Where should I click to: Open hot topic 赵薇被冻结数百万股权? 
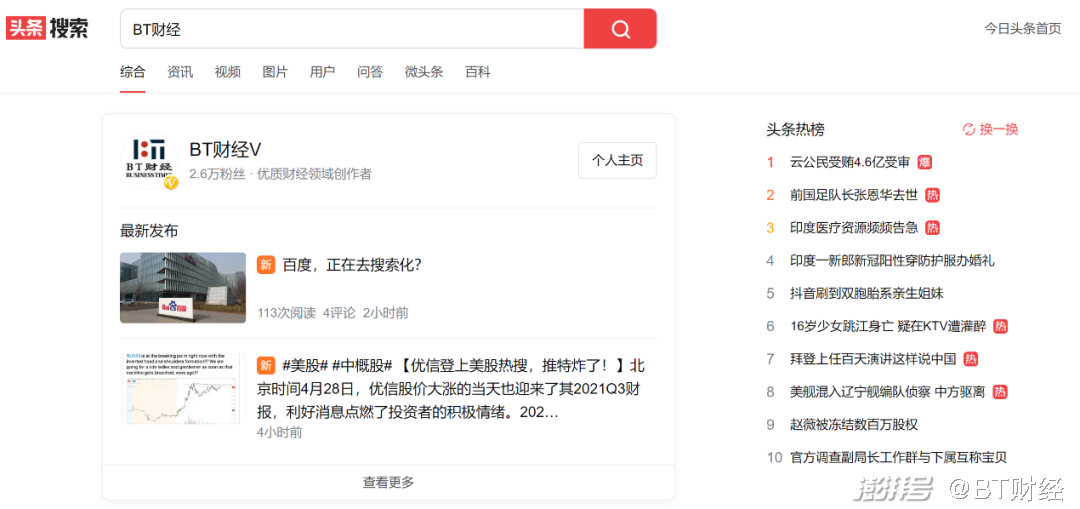point(853,424)
